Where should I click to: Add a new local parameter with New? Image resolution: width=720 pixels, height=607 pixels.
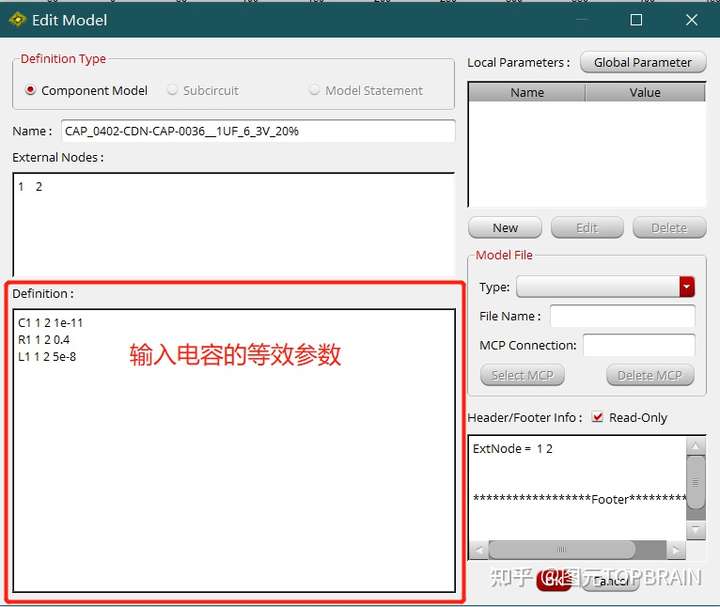click(505, 228)
